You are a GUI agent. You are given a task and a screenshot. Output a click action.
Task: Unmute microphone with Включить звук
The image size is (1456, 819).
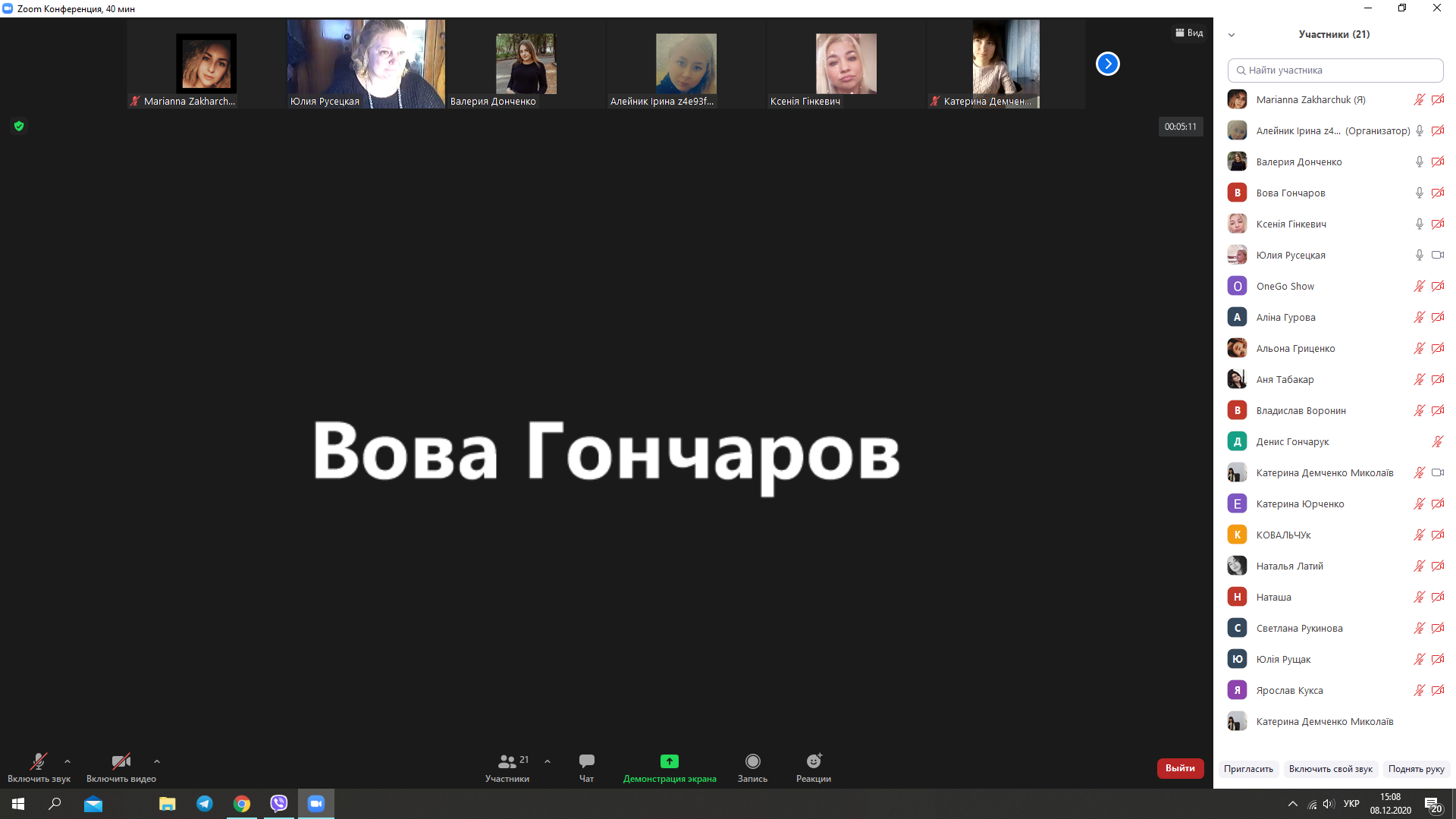[x=38, y=761]
